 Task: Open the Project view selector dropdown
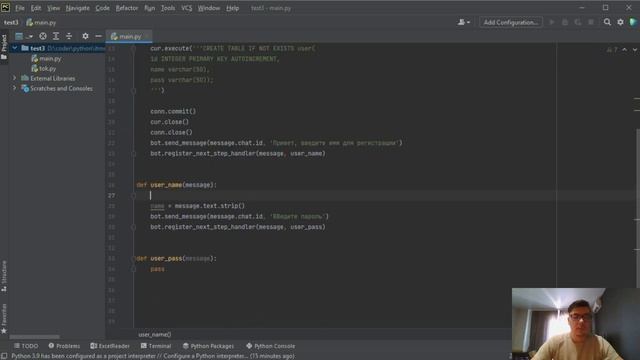(24, 36)
